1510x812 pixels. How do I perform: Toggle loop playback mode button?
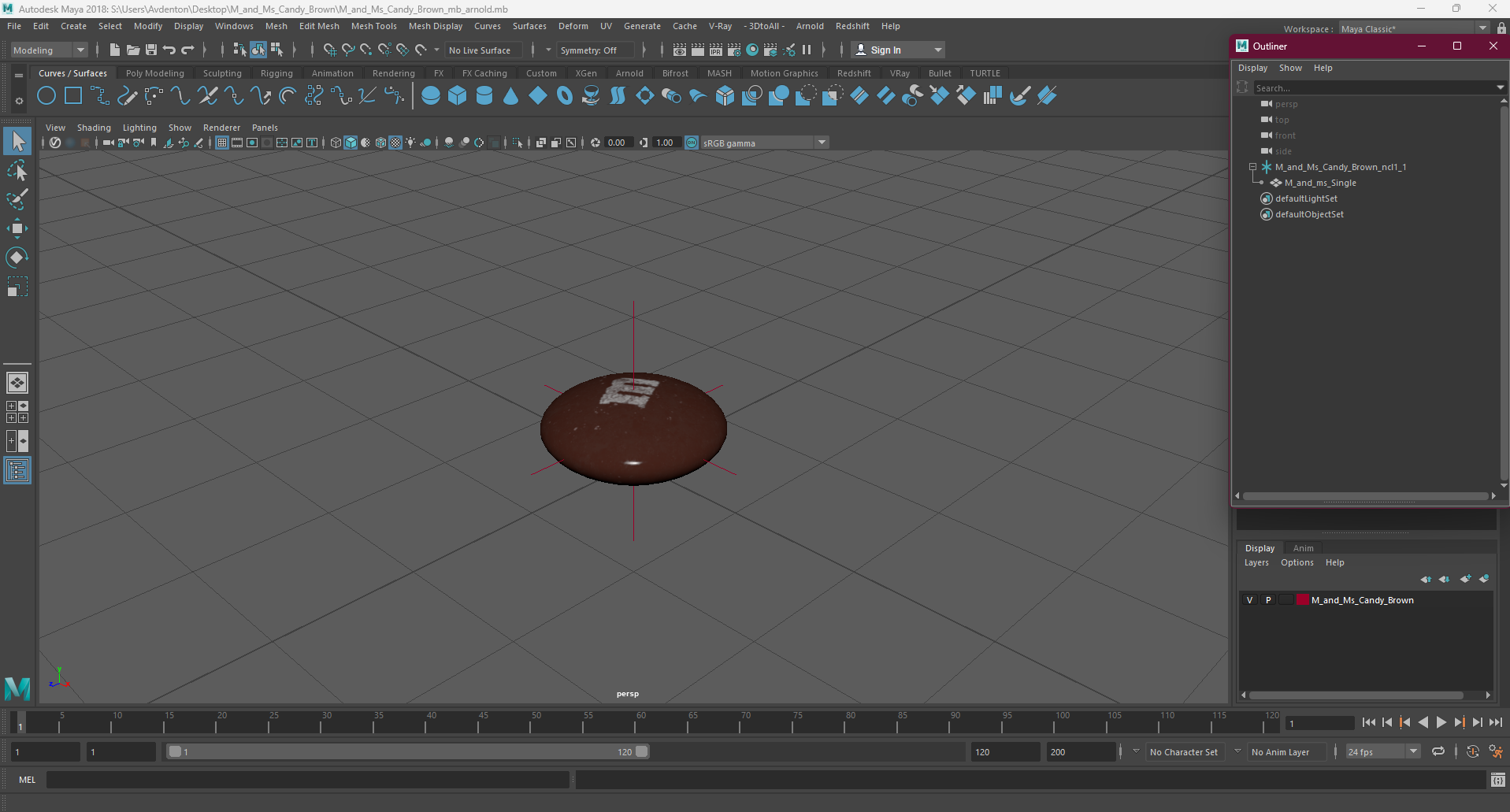(x=1438, y=751)
